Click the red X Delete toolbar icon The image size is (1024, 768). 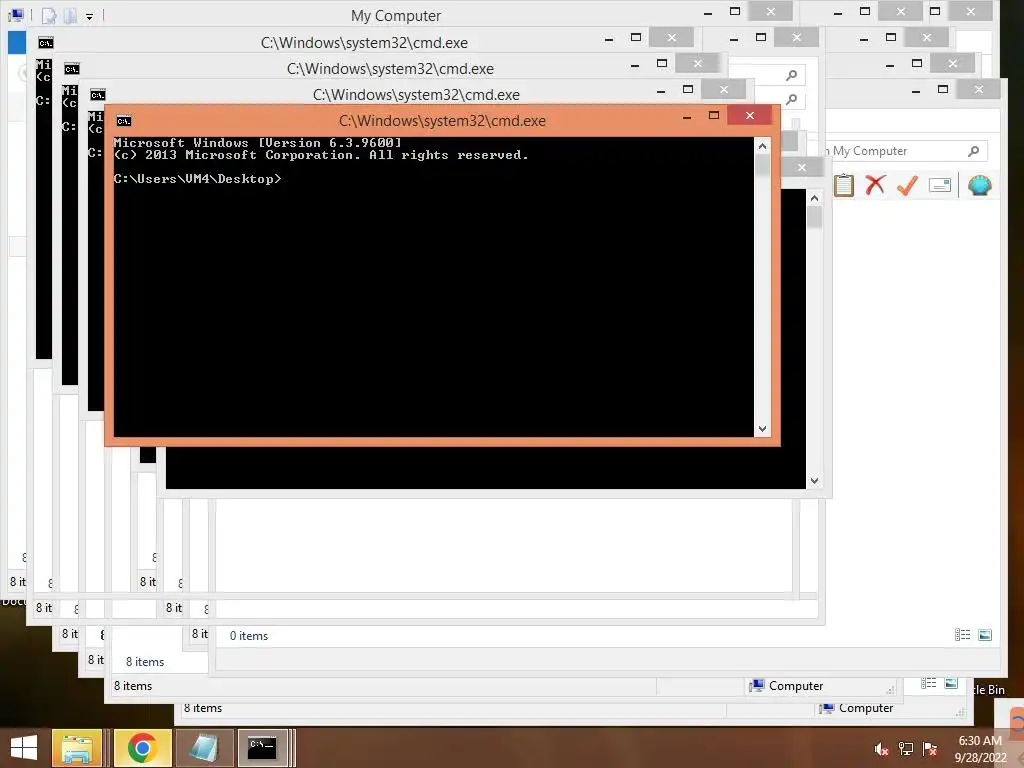point(875,185)
